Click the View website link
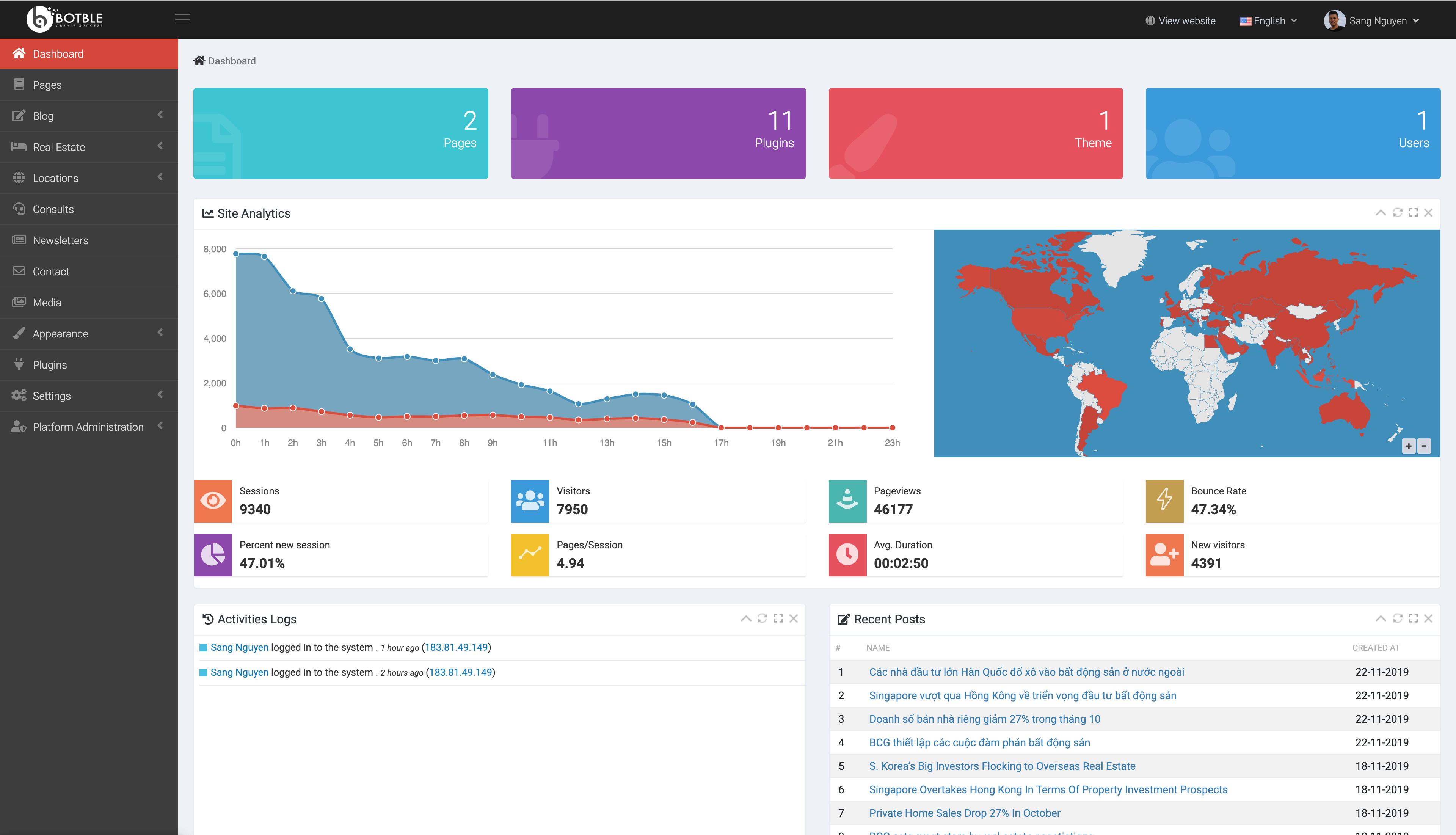Image resolution: width=1456 pixels, height=835 pixels. (1180, 20)
